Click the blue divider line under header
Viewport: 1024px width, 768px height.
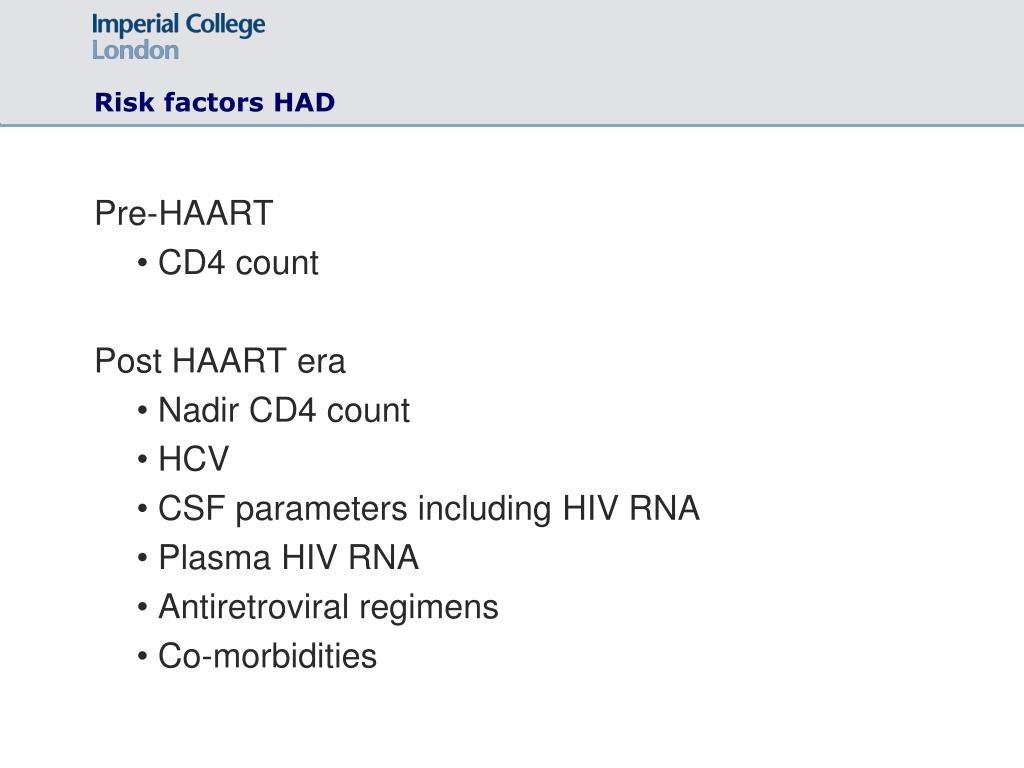click(x=512, y=125)
